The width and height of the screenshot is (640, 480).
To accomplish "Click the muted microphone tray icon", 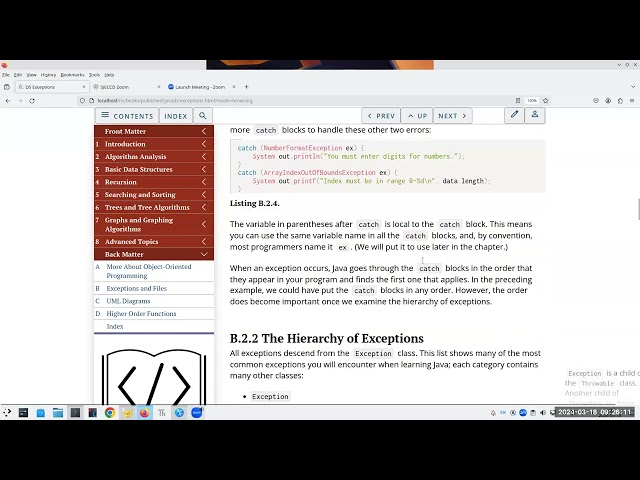I will [493, 413].
